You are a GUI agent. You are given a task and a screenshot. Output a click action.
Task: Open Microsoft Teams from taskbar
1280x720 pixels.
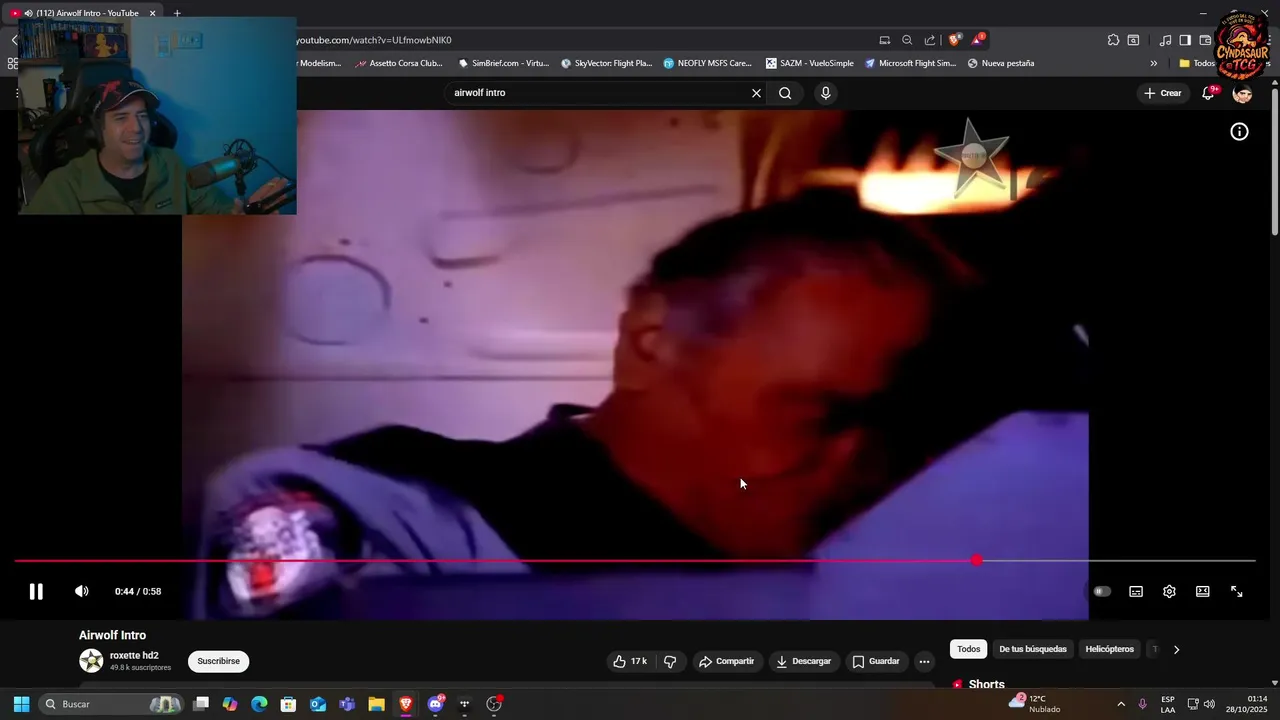click(347, 704)
